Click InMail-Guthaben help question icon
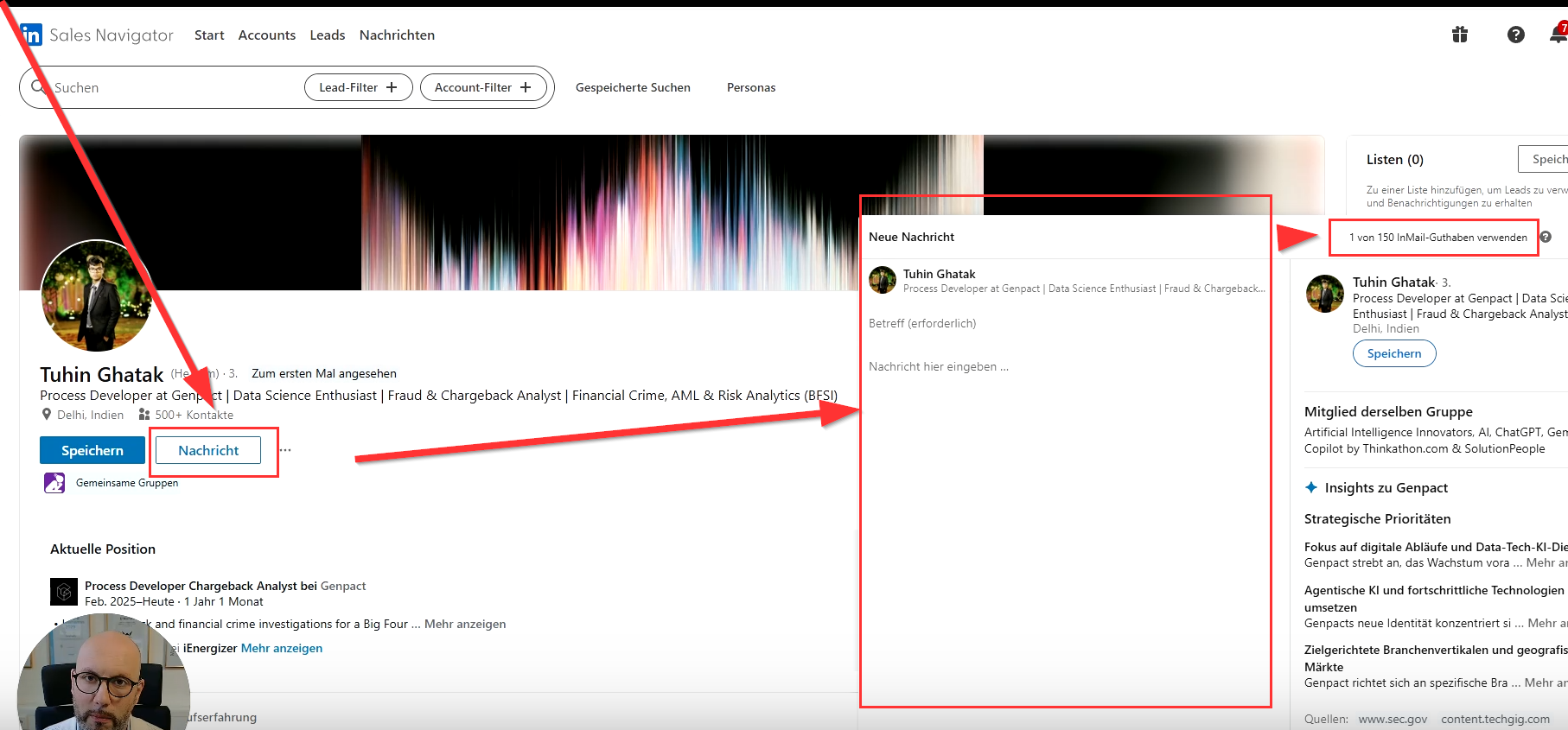The image size is (1568, 730). point(1546,237)
